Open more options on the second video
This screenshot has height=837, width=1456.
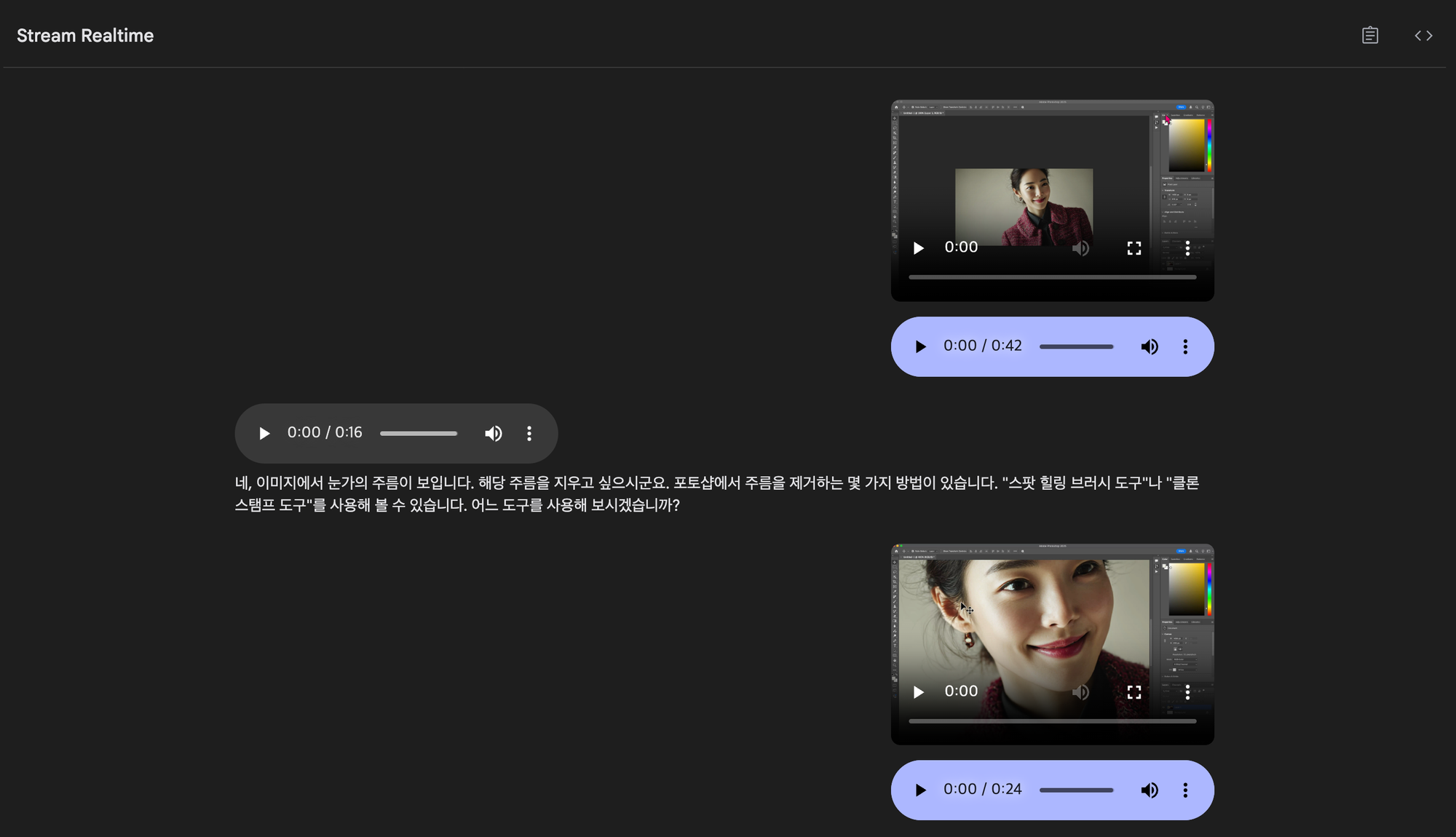1187,691
